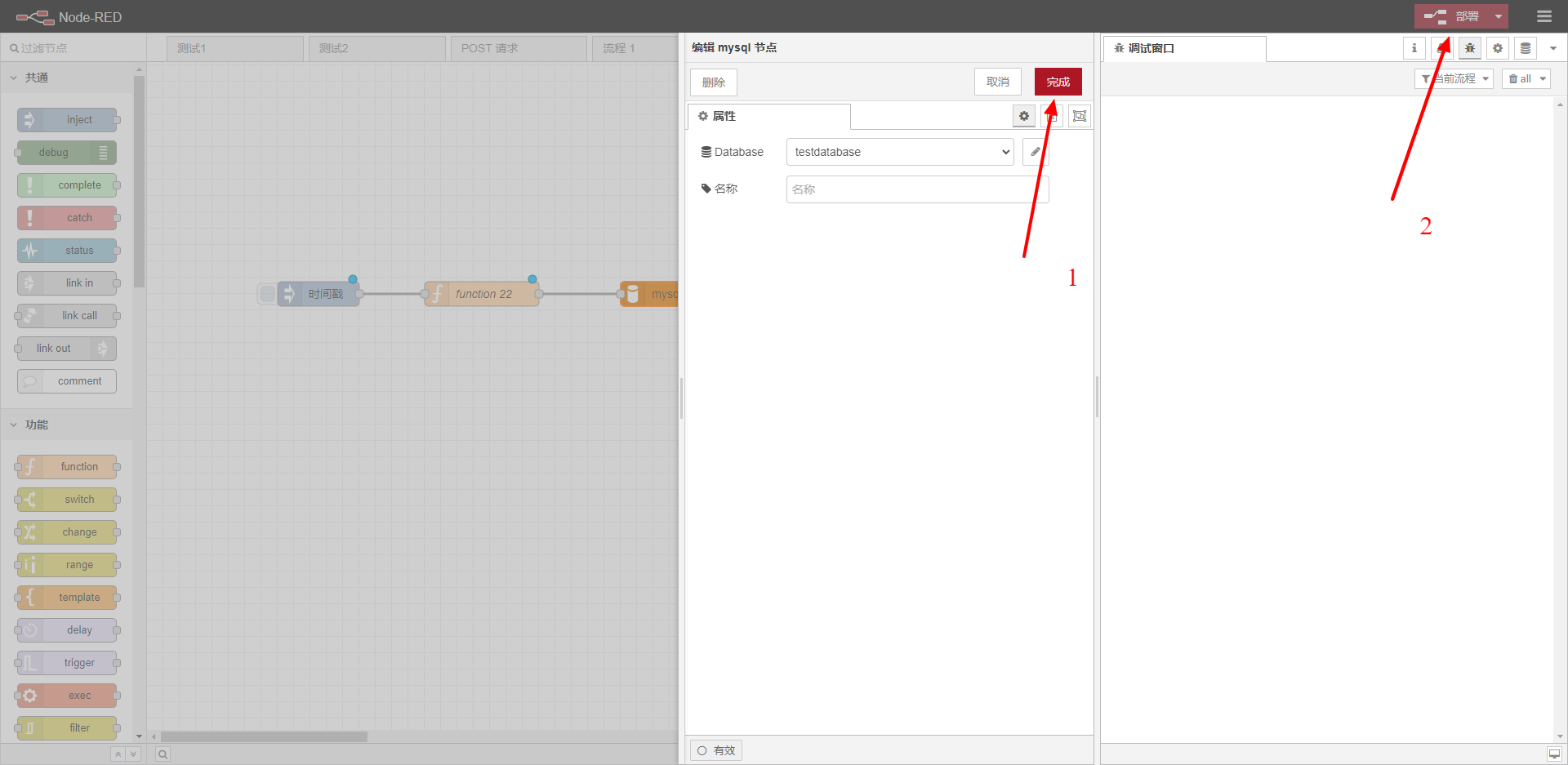Click the 删除 (Delete) button
The height and width of the screenshot is (765, 1568).
(713, 82)
